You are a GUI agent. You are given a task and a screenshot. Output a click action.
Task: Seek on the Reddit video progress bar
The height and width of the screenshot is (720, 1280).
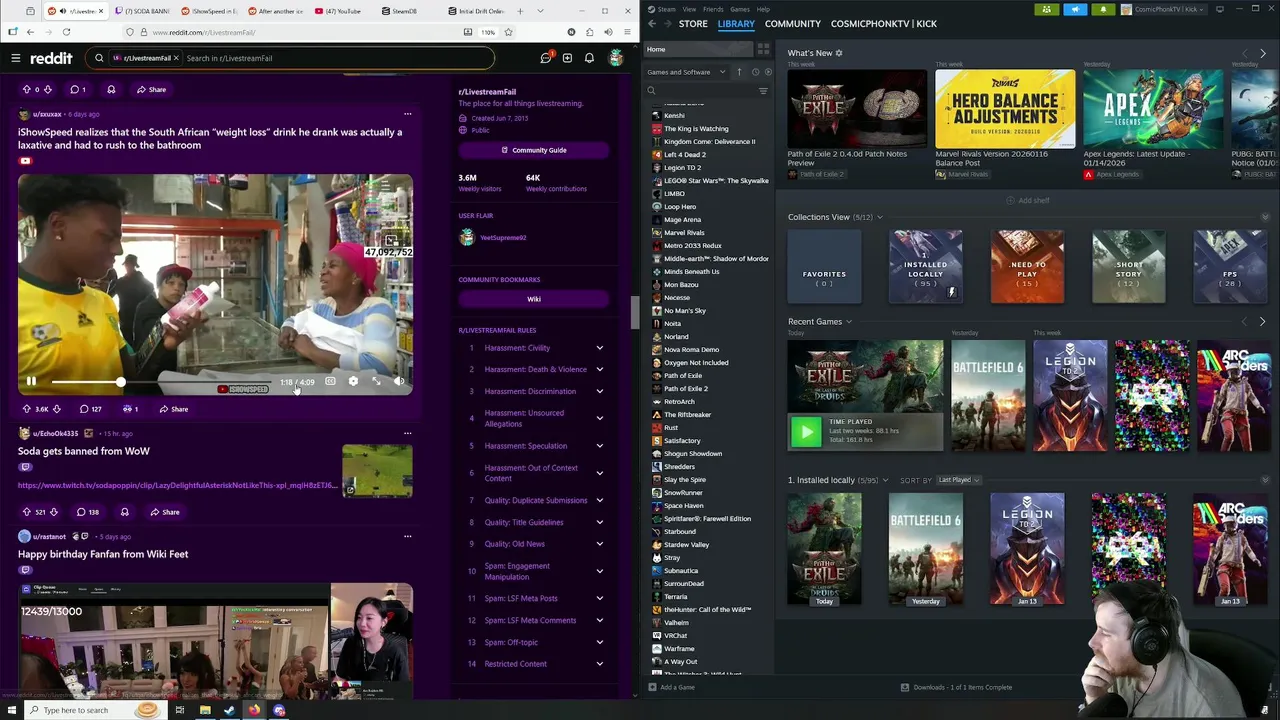[160, 382]
